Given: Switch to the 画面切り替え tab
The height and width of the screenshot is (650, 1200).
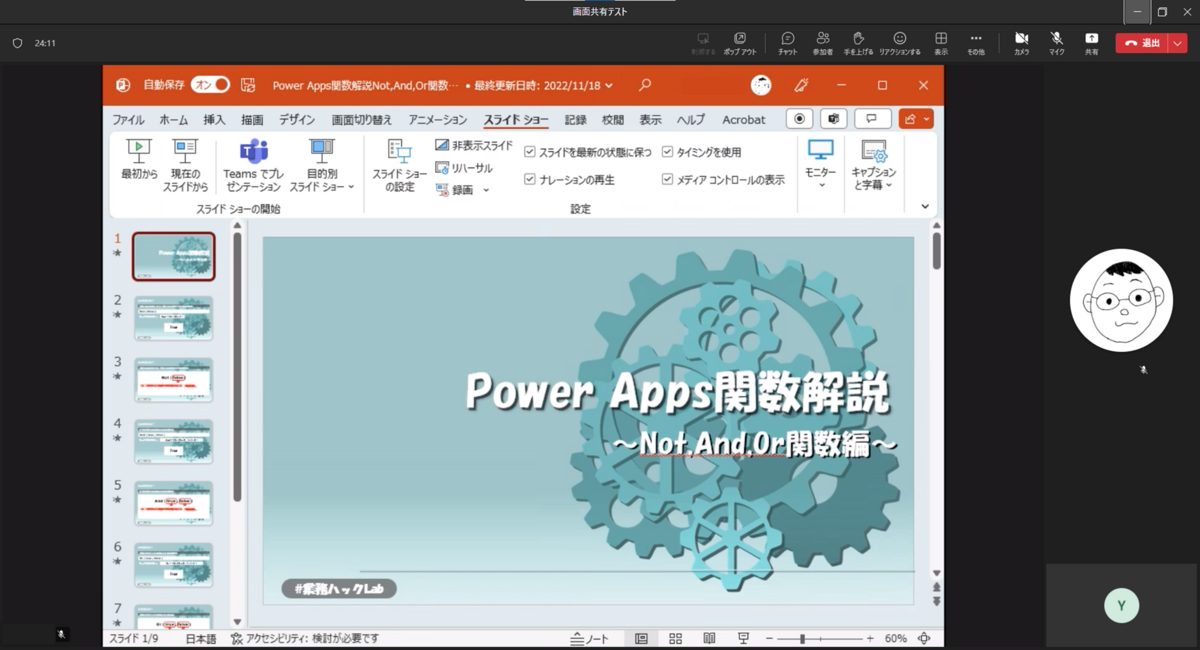Looking at the screenshot, I should [x=362, y=120].
